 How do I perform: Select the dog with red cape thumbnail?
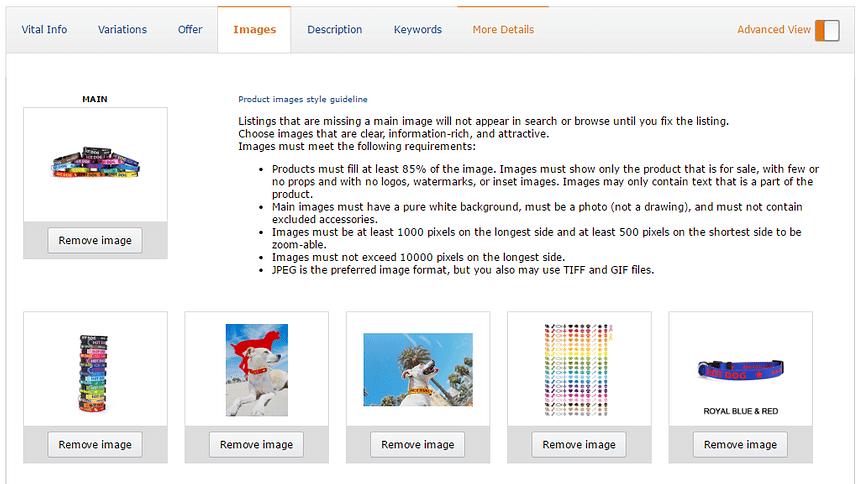(x=257, y=370)
